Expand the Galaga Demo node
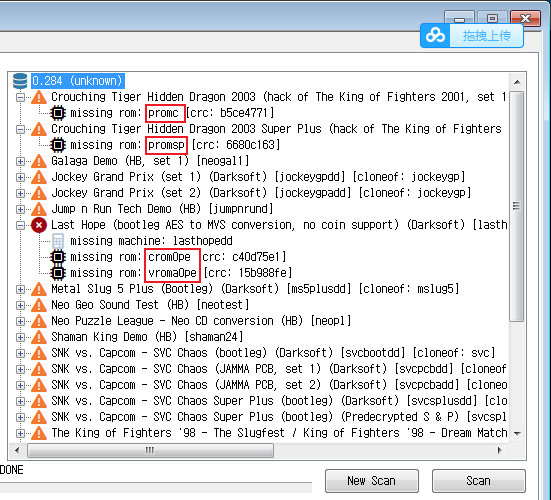This screenshot has height=500, width=551. point(20,161)
